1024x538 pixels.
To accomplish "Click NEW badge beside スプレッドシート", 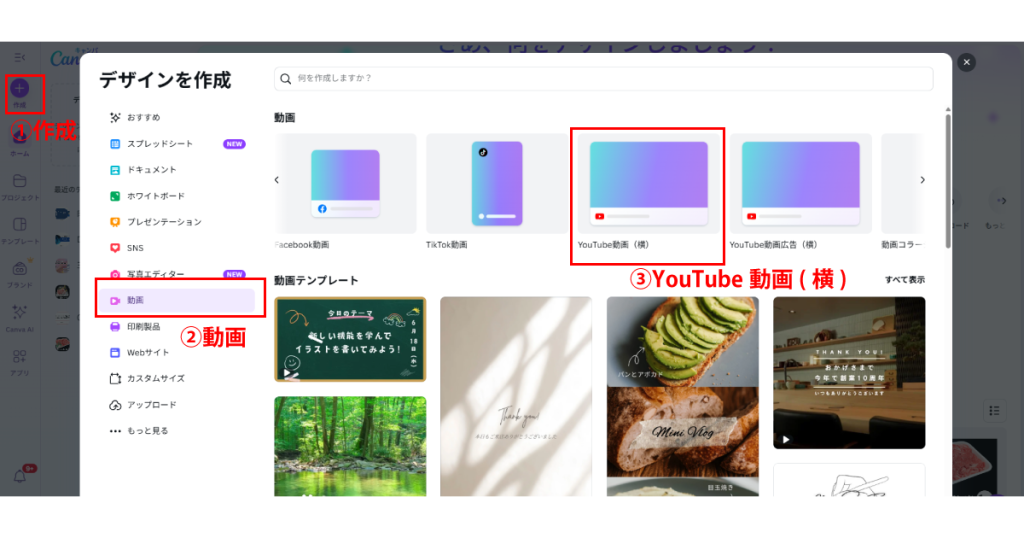I will [234, 144].
